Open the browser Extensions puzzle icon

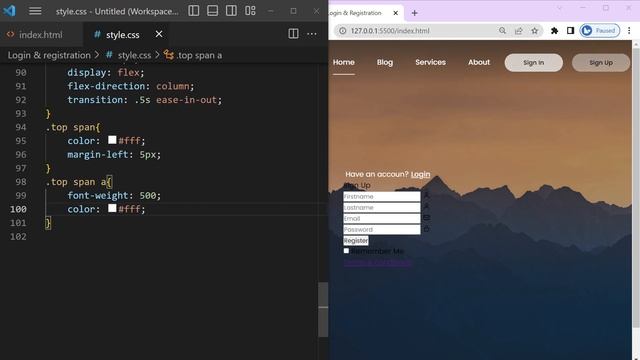[554, 31]
